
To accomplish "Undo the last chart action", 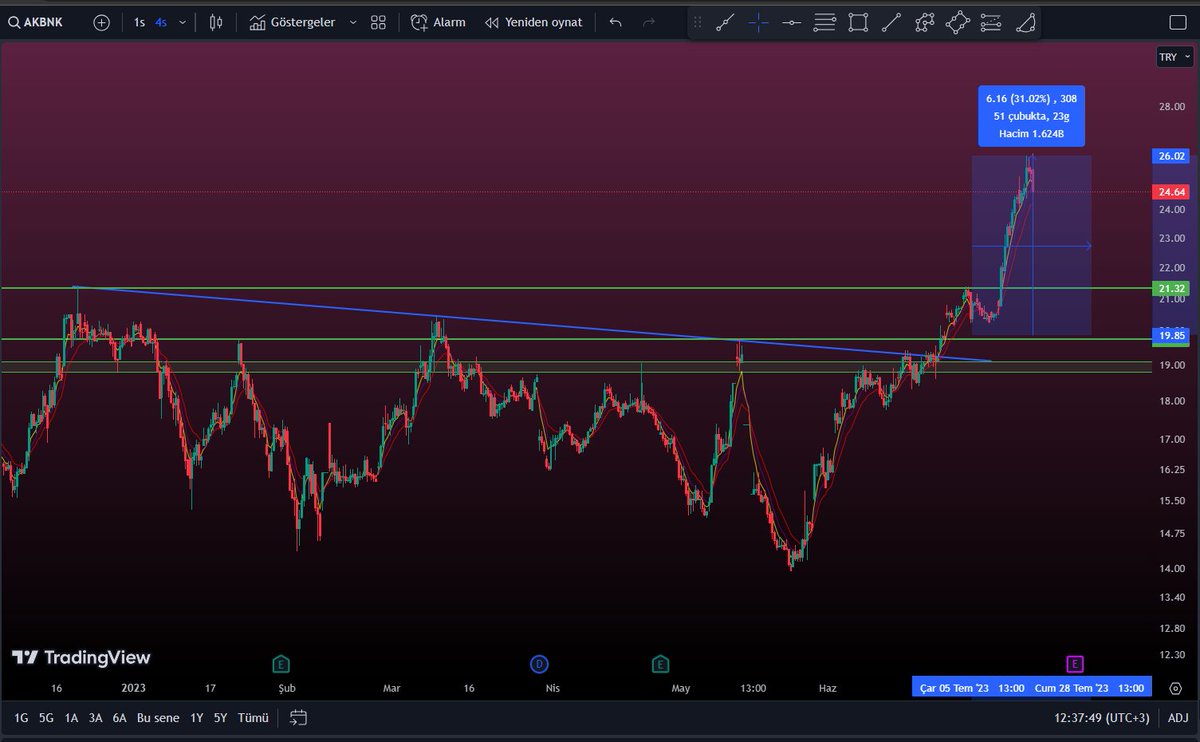I will coord(615,22).
